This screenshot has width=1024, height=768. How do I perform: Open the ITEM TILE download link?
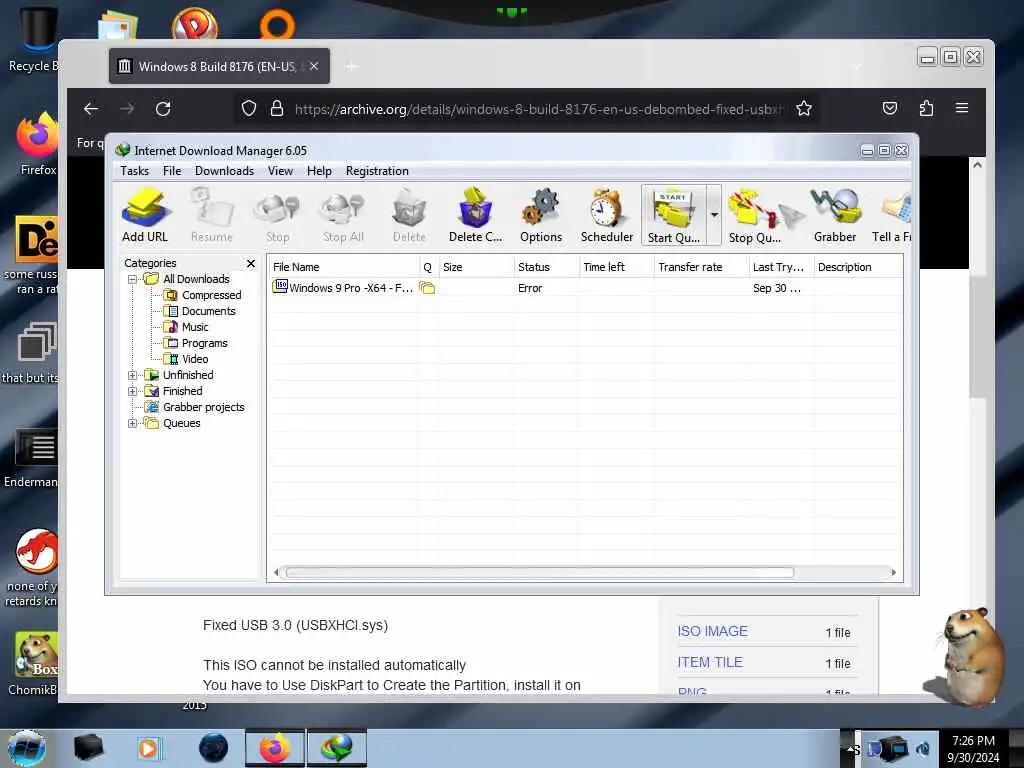coord(710,662)
